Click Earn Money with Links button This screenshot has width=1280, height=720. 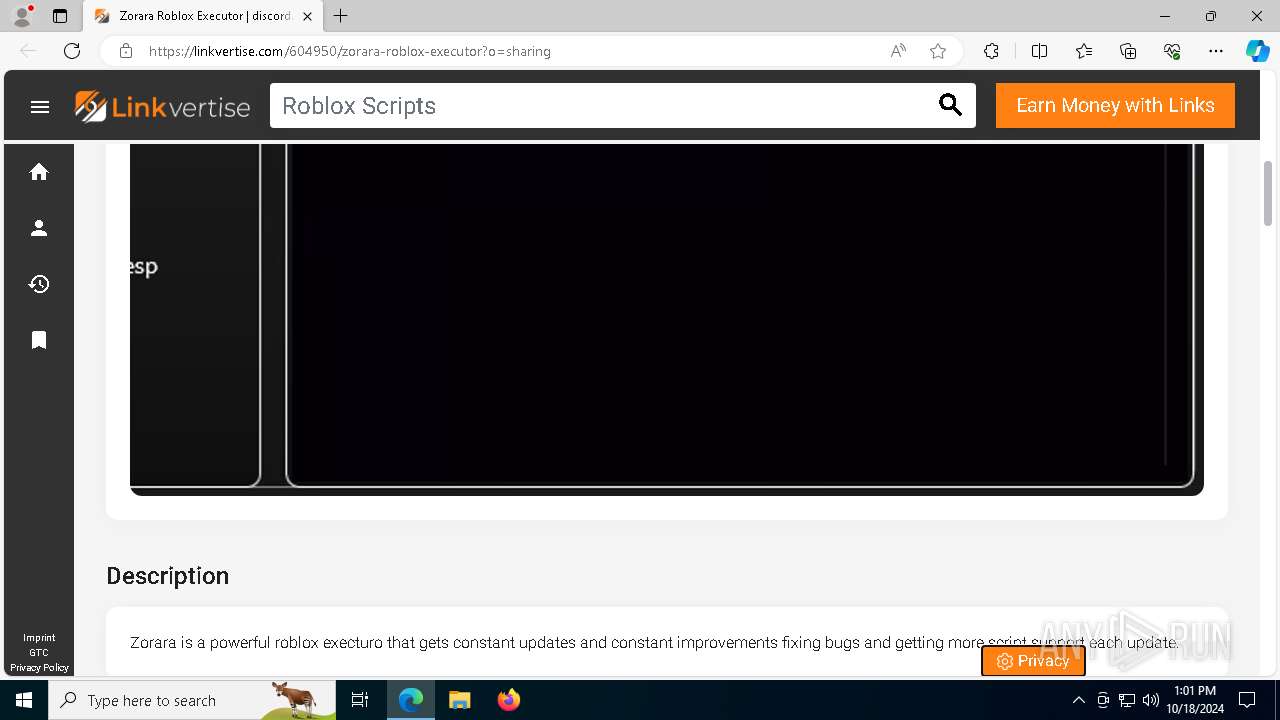pyautogui.click(x=1115, y=105)
